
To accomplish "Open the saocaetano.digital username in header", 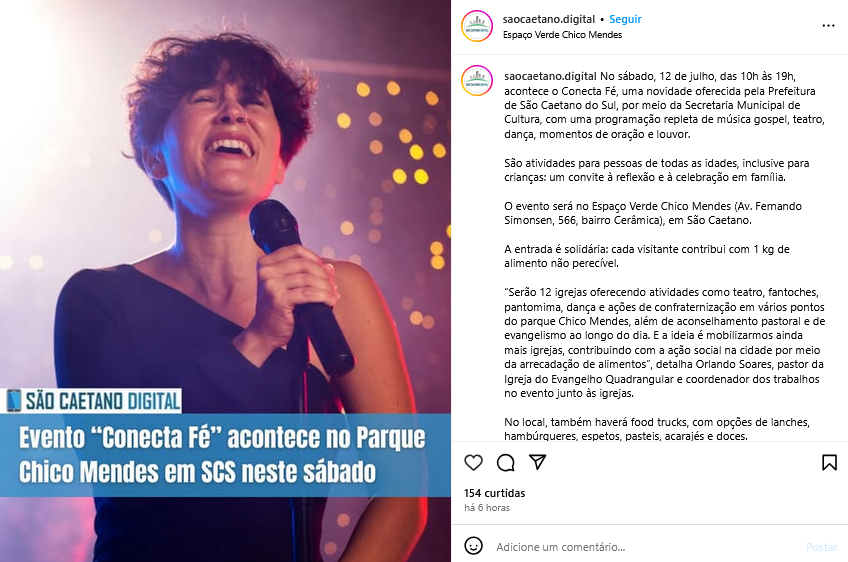I will pos(548,19).
